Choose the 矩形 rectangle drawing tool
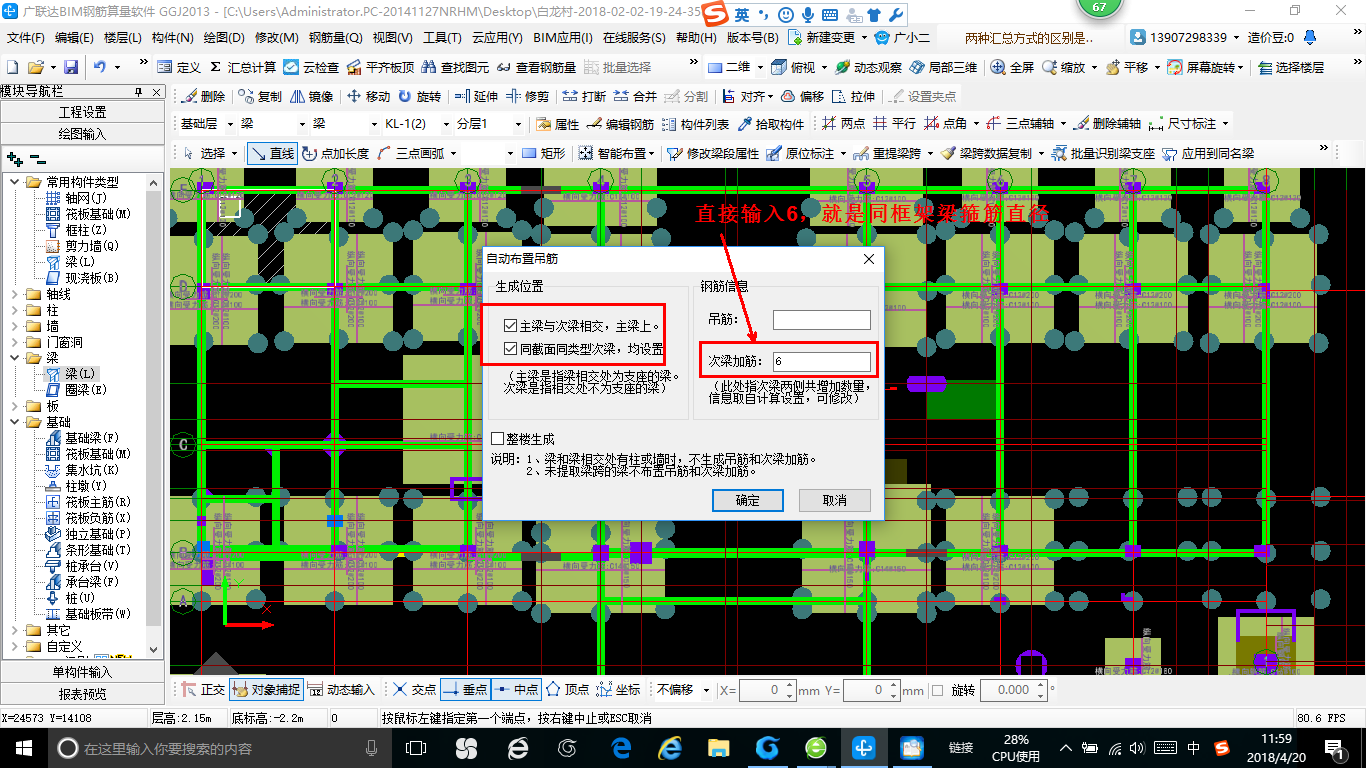 (x=544, y=153)
